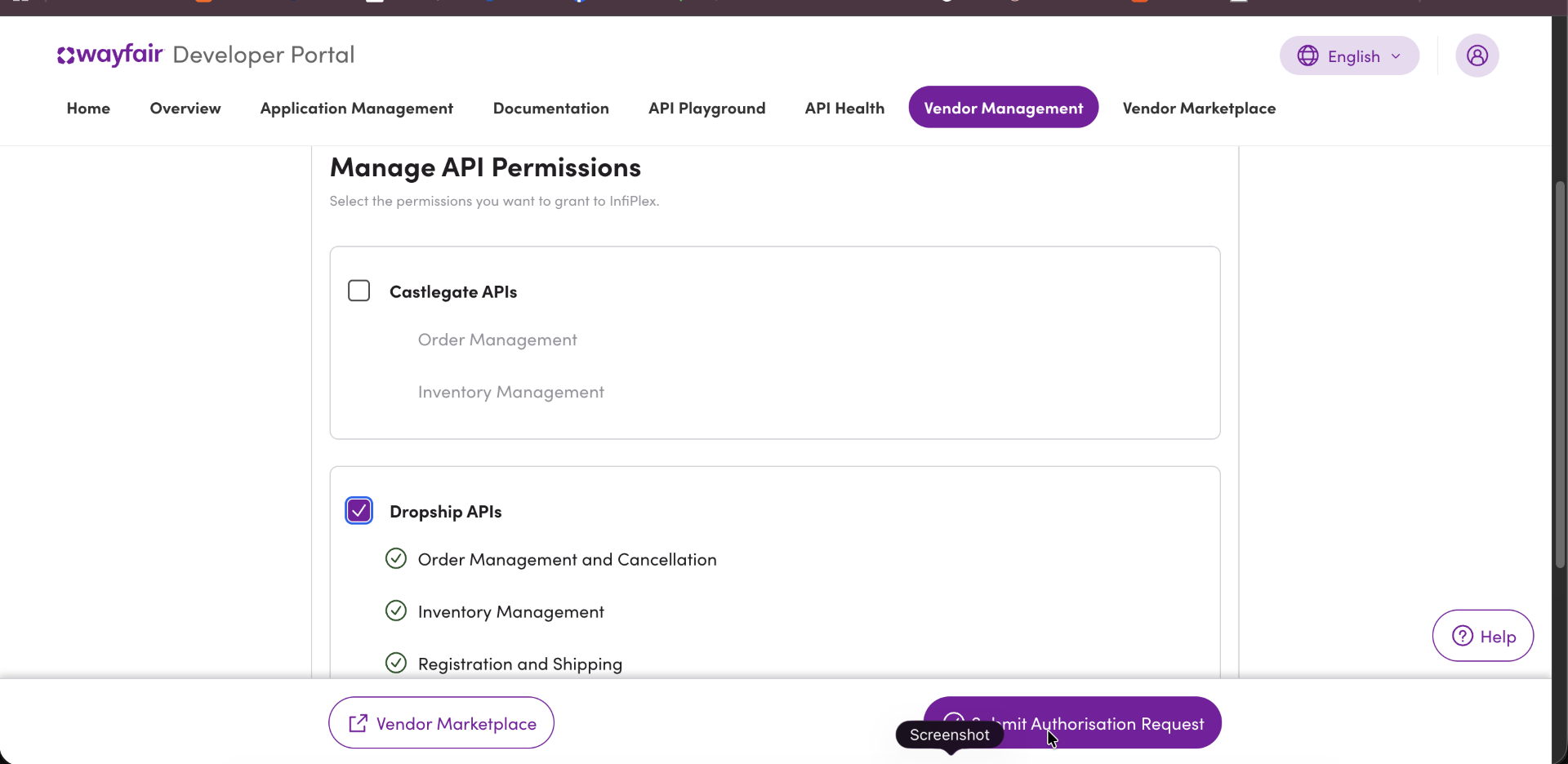Enable the Castlegate APIs checkbox

tap(359, 291)
